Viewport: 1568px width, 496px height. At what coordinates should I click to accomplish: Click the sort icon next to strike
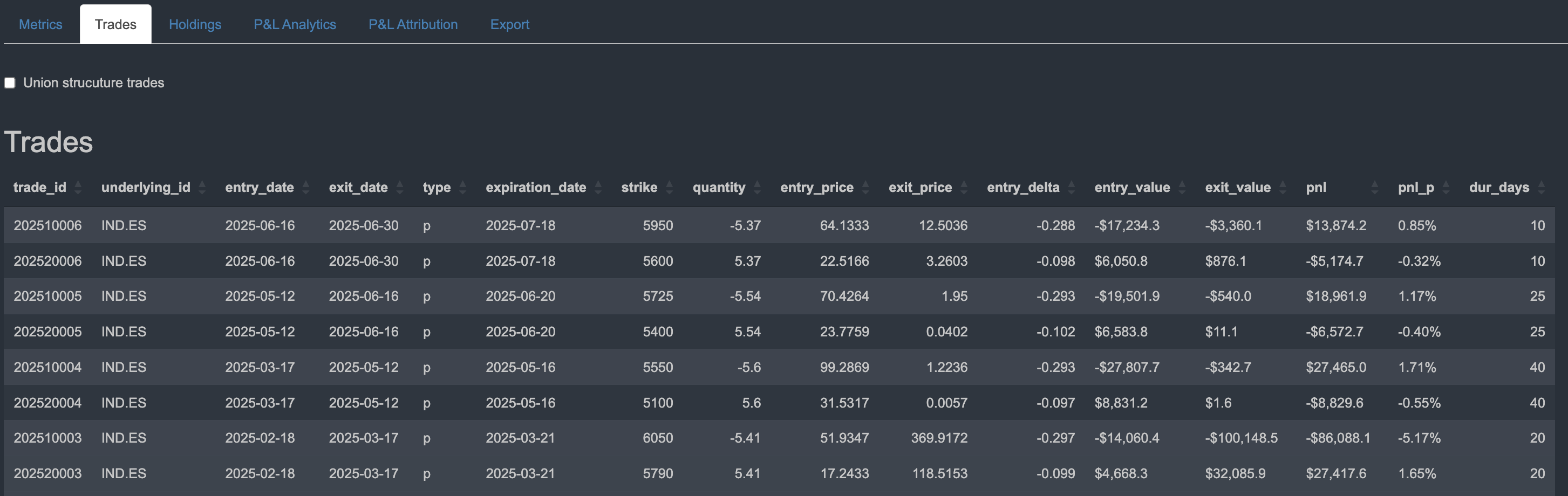[x=670, y=188]
